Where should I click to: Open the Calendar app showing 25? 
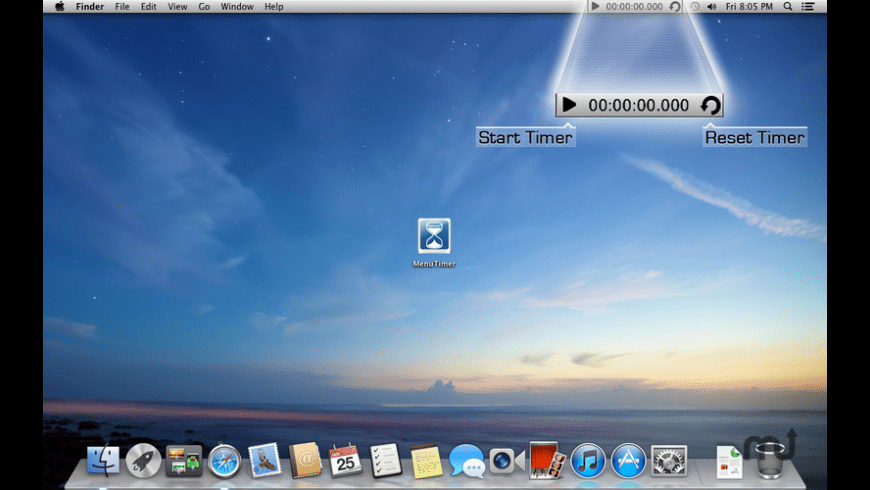tap(345, 461)
